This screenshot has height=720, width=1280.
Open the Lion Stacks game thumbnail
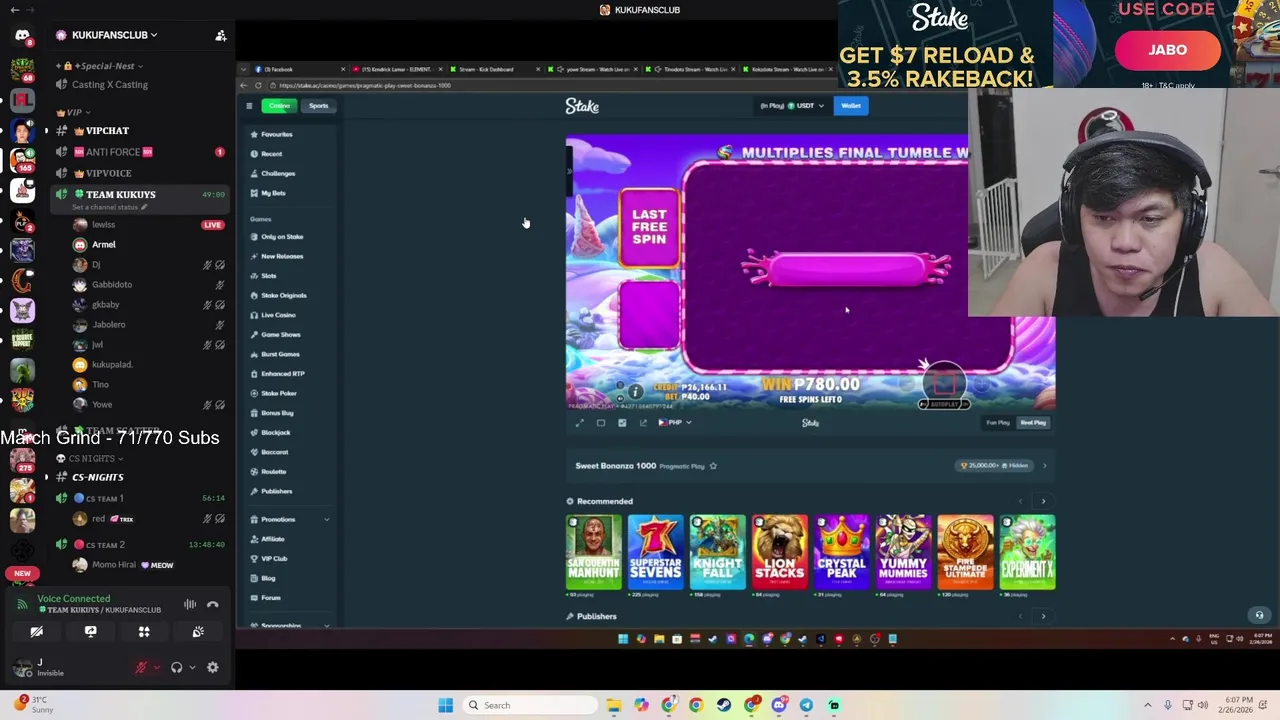point(779,552)
